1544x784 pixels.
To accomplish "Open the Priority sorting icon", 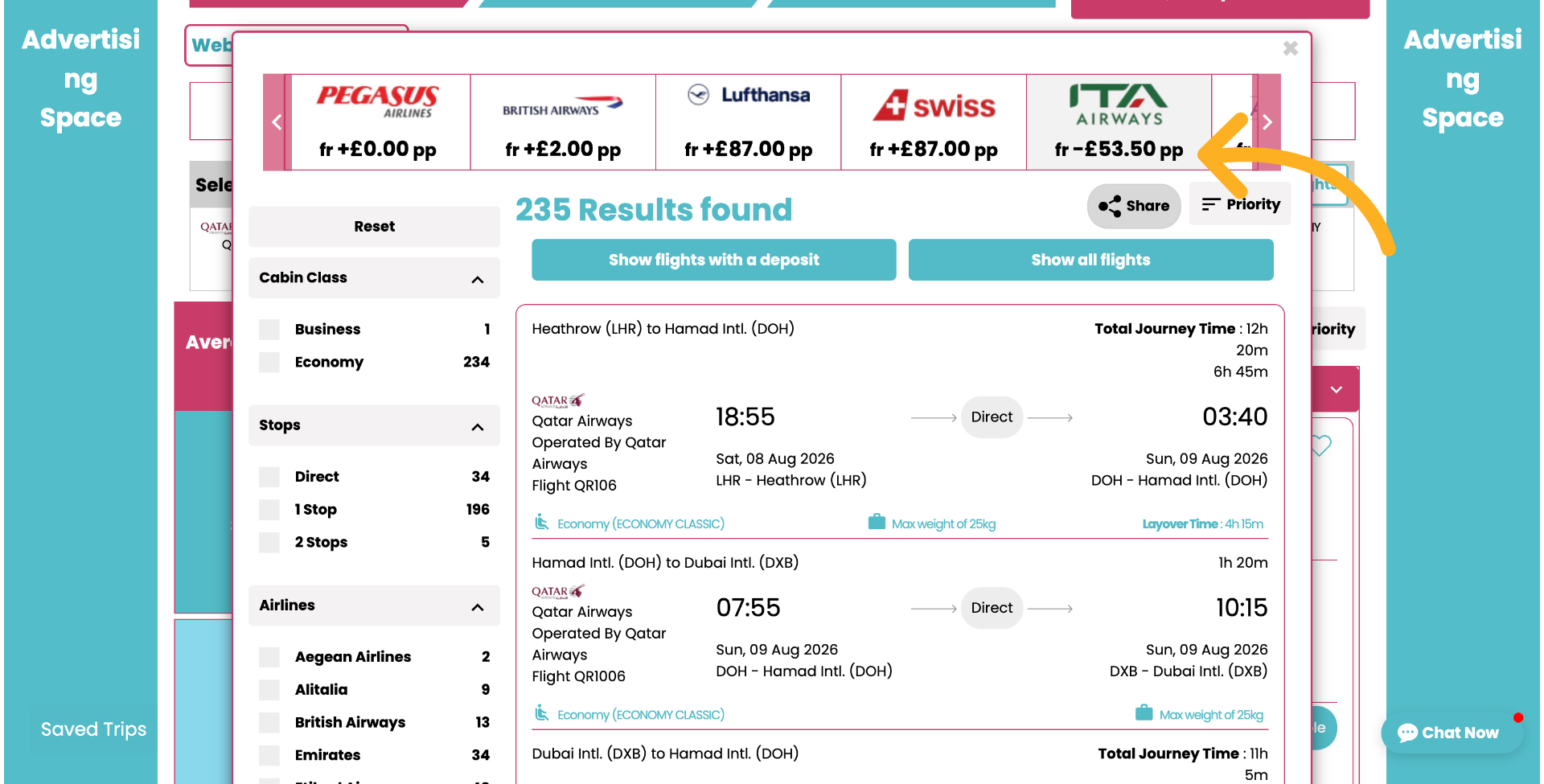I will click(1211, 204).
